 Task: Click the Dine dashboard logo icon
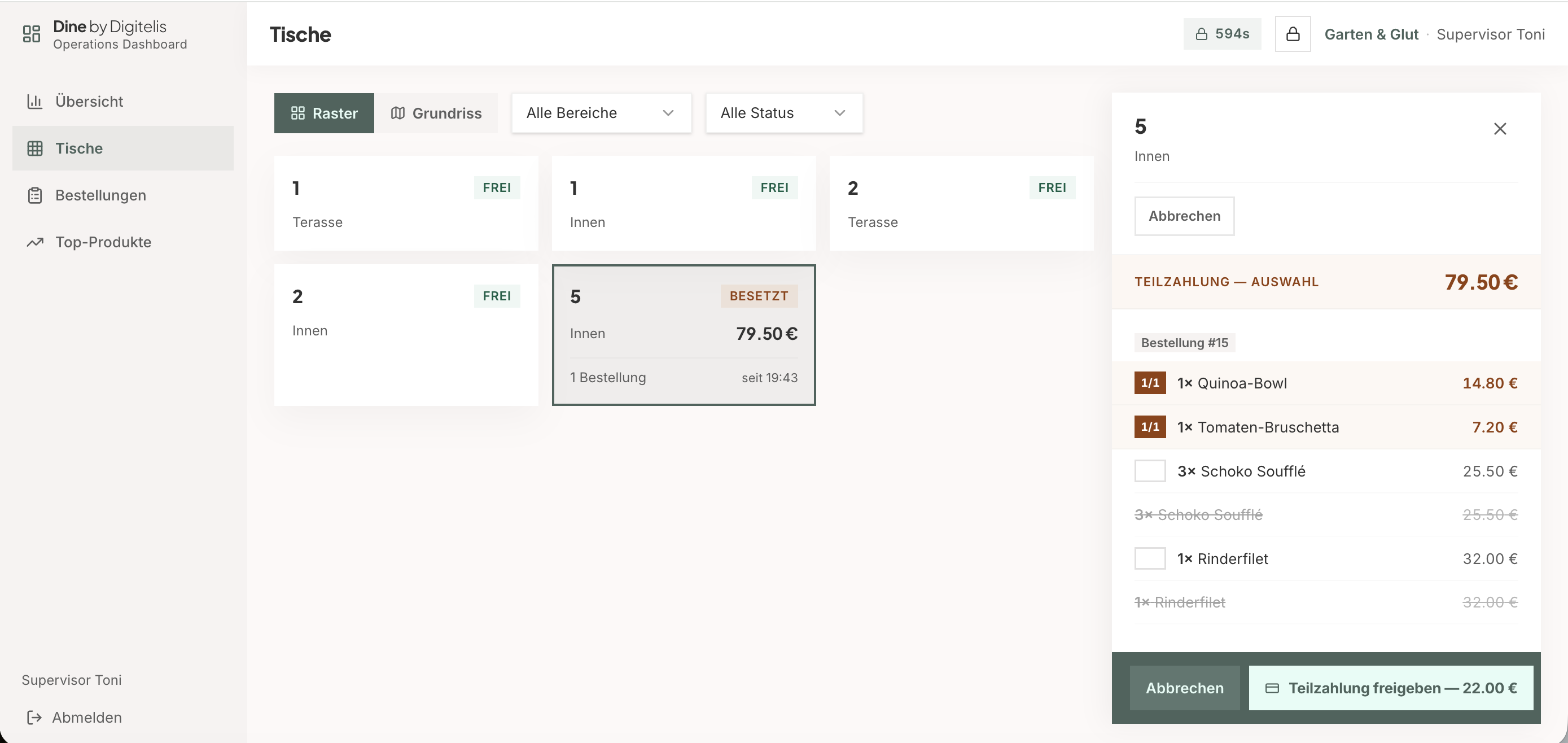point(32,34)
